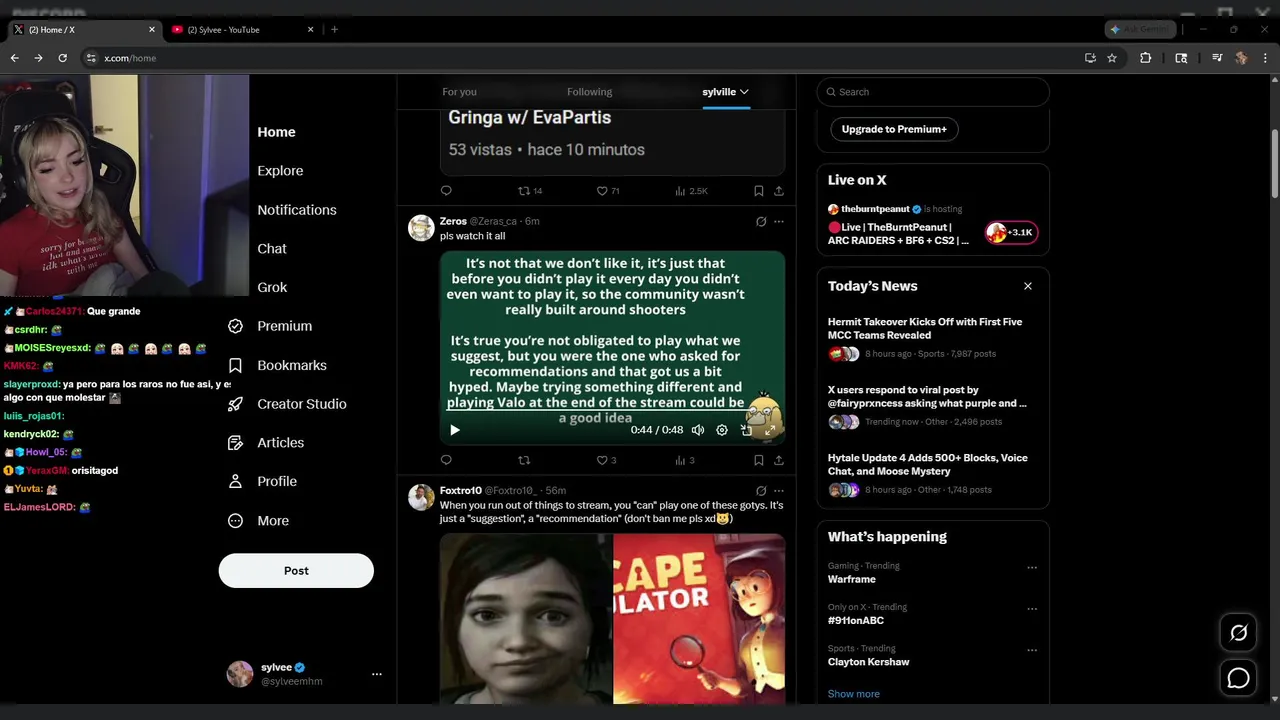This screenshot has width=1280, height=720.
Task: Like the Zeros post with 3 likes
Action: pos(602,460)
